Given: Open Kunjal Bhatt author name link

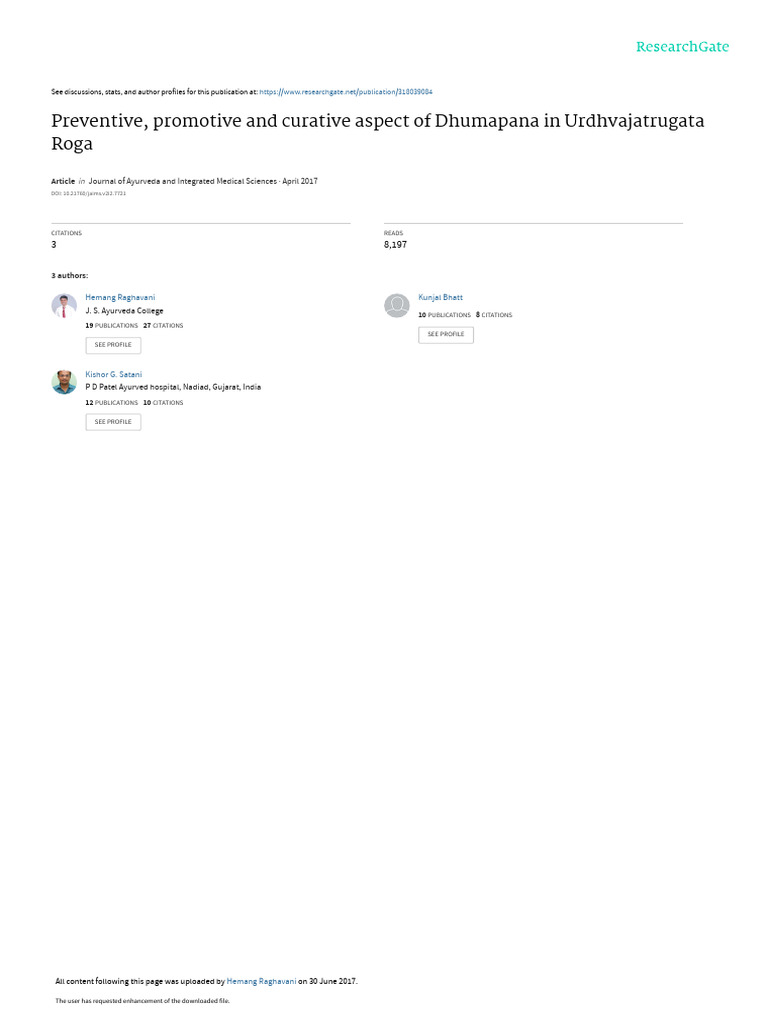Looking at the screenshot, I should pos(440,297).
